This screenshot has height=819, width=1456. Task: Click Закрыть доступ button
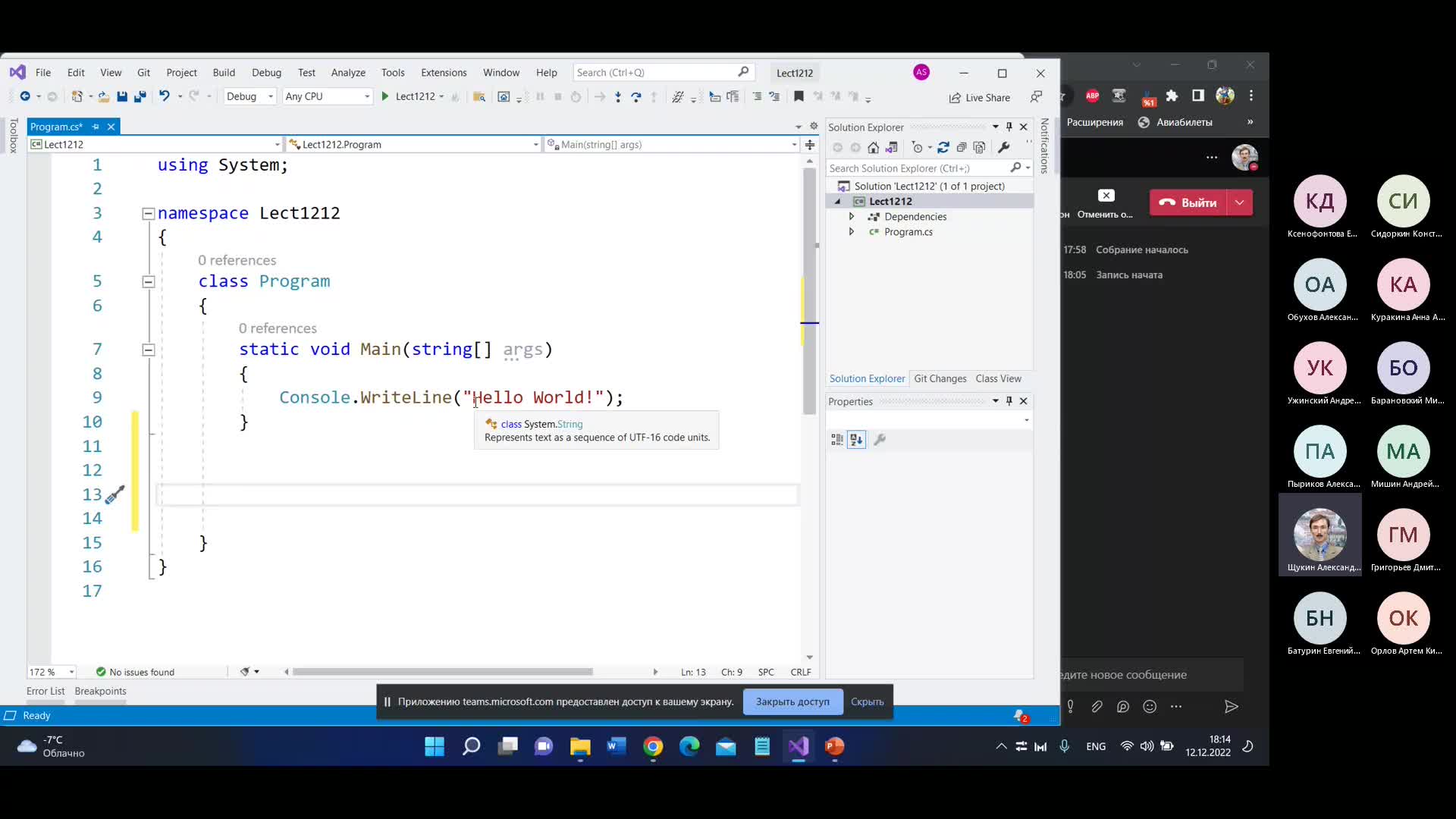pos(792,702)
